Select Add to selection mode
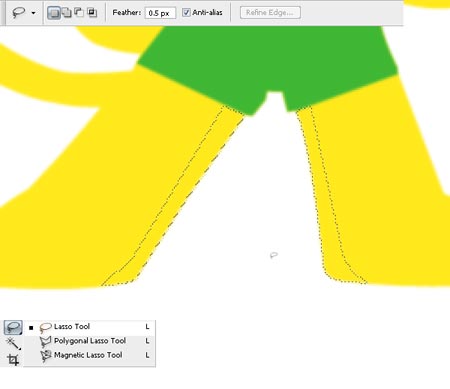The width and height of the screenshot is (450, 389). [67, 13]
